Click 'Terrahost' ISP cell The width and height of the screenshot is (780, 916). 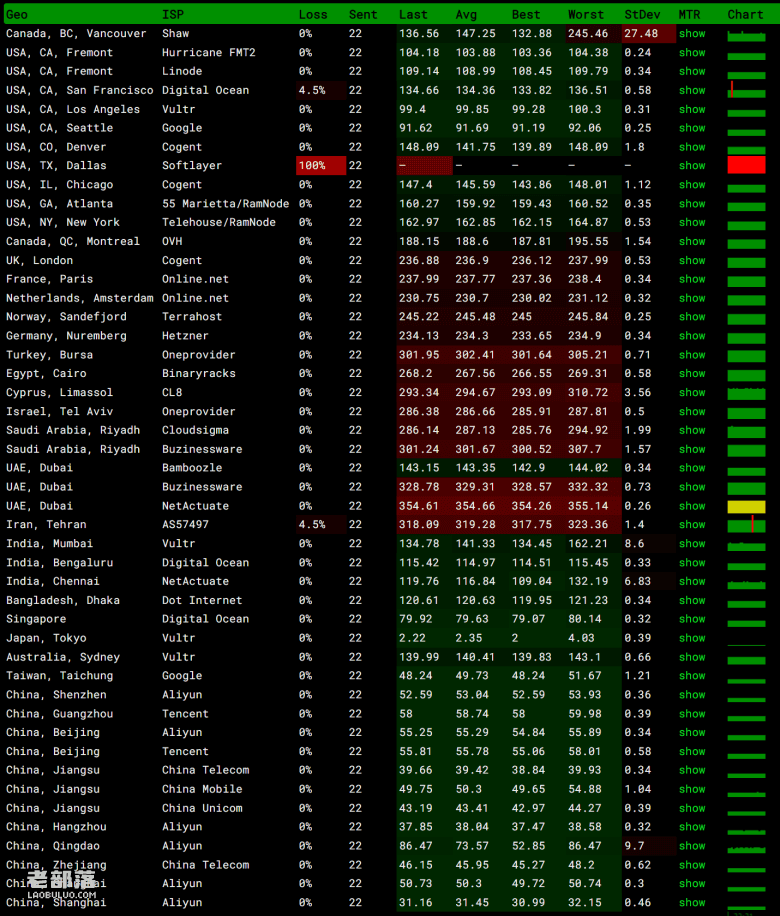point(192,317)
